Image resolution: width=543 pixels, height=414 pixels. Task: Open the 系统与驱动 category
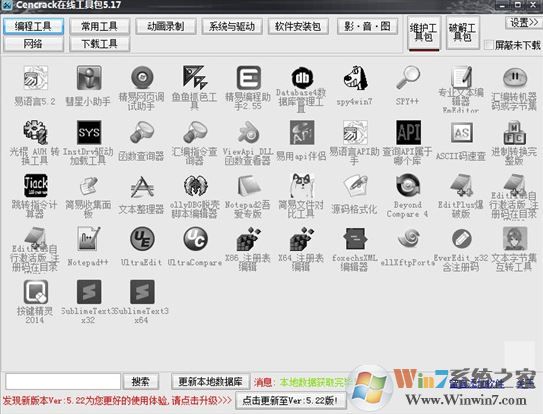232,26
